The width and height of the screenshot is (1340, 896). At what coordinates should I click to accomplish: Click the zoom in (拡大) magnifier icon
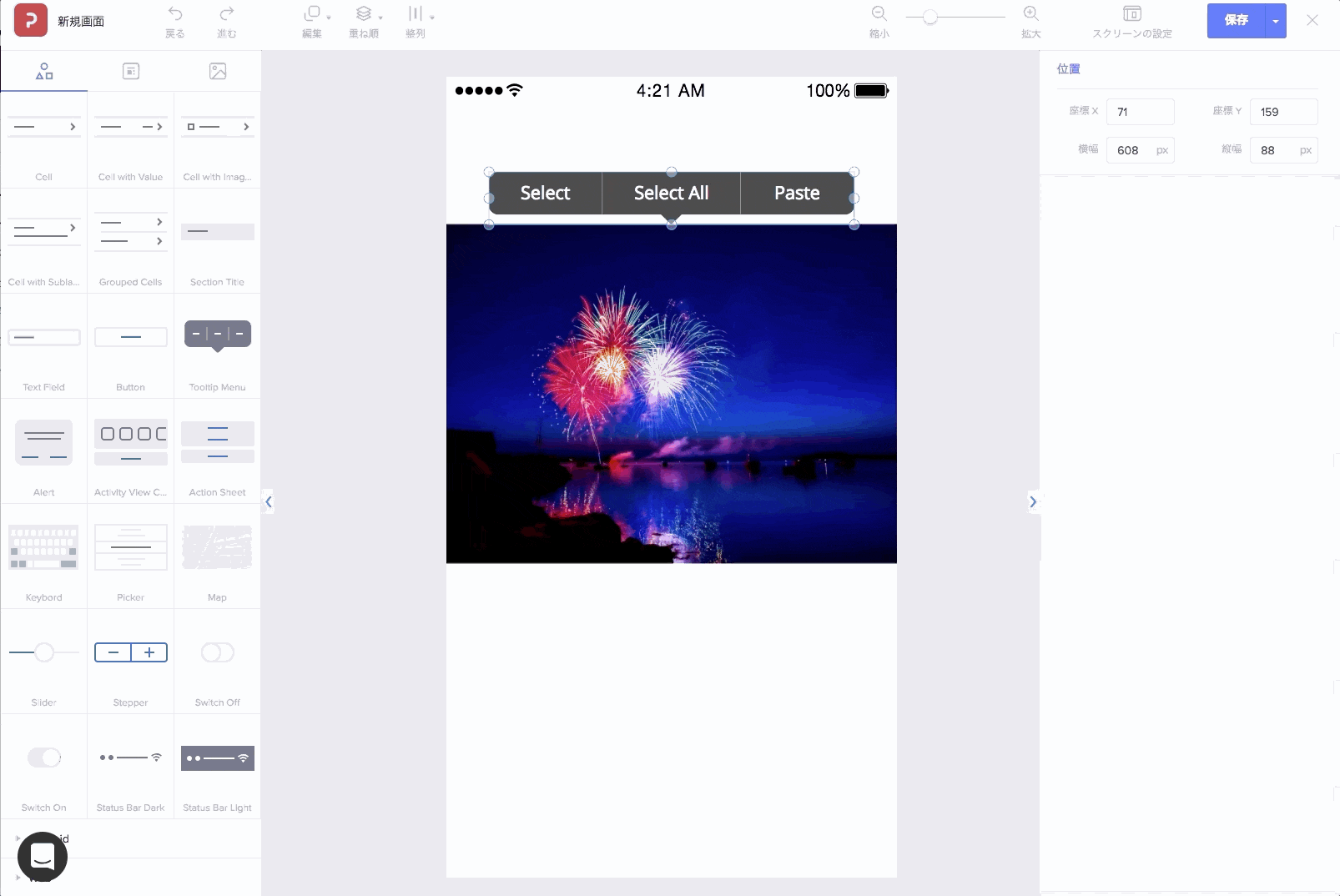[x=1030, y=13]
